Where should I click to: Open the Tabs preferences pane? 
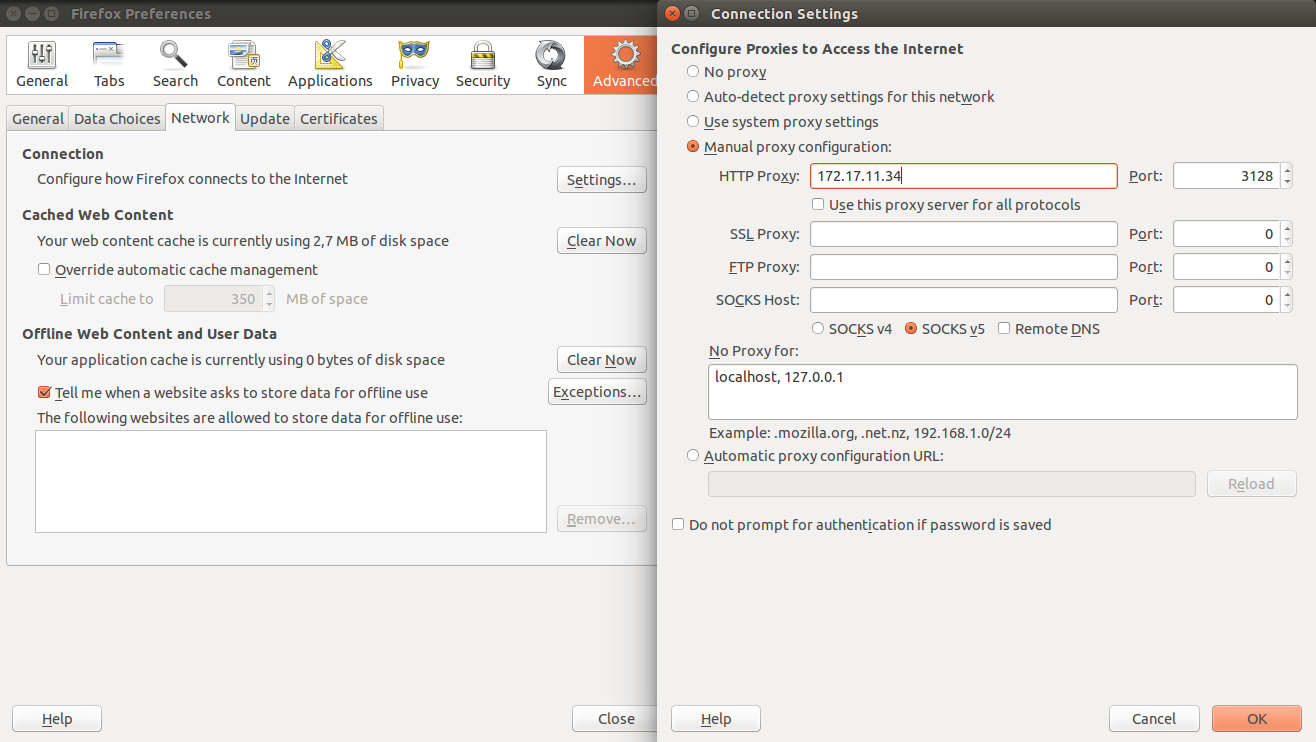[x=109, y=65]
